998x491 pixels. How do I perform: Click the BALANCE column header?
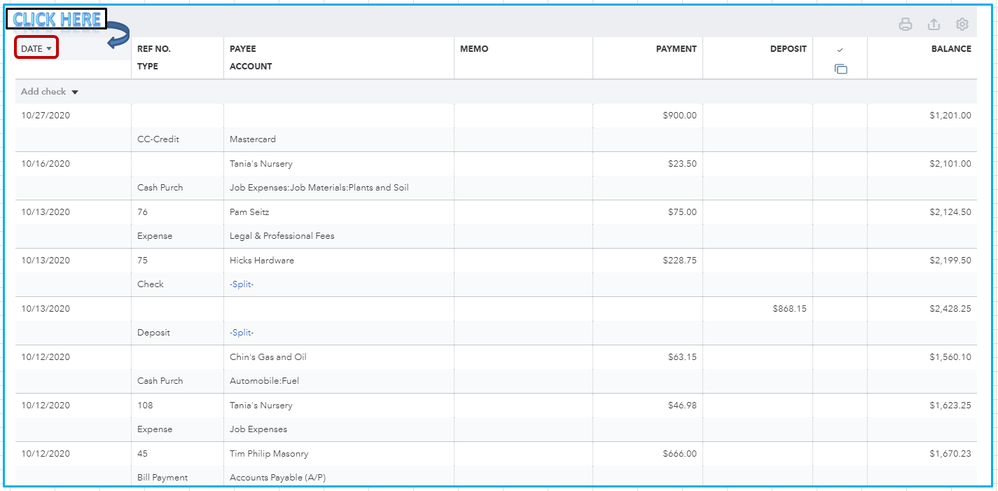[x=950, y=49]
